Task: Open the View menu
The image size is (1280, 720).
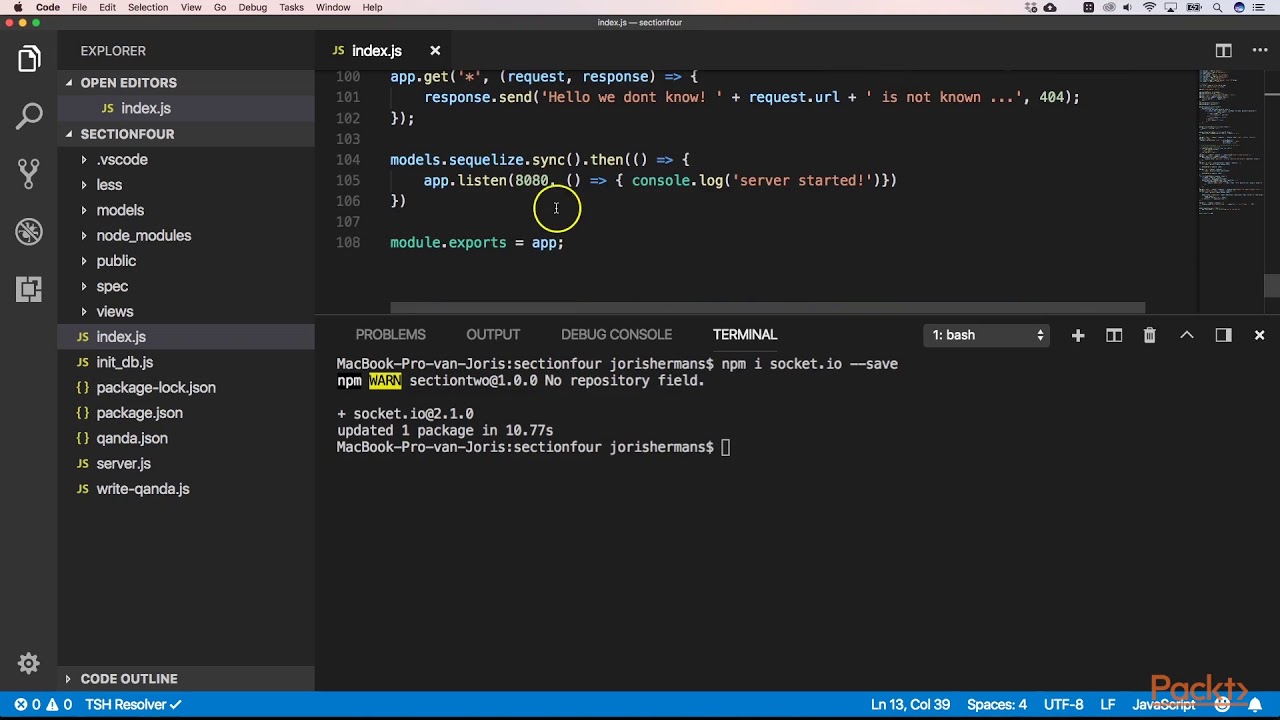Action: pos(191,7)
